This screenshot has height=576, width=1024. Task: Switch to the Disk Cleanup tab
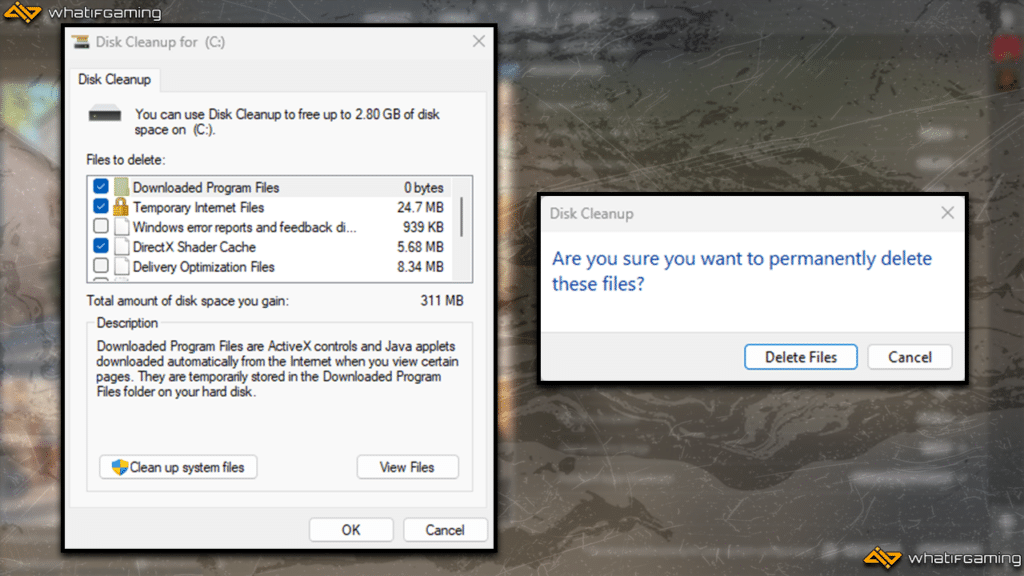click(114, 79)
